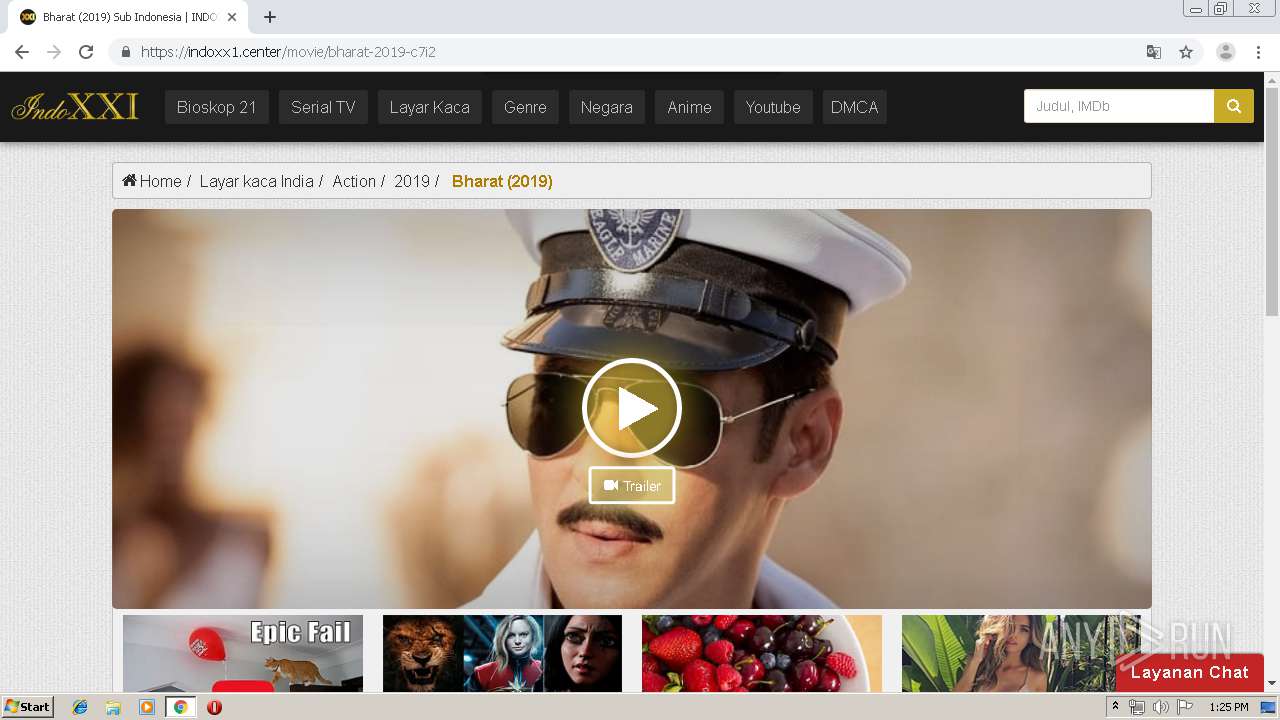Click the red Opera taskbar icon
The image size is (1280, 720).
pos(214,707)
